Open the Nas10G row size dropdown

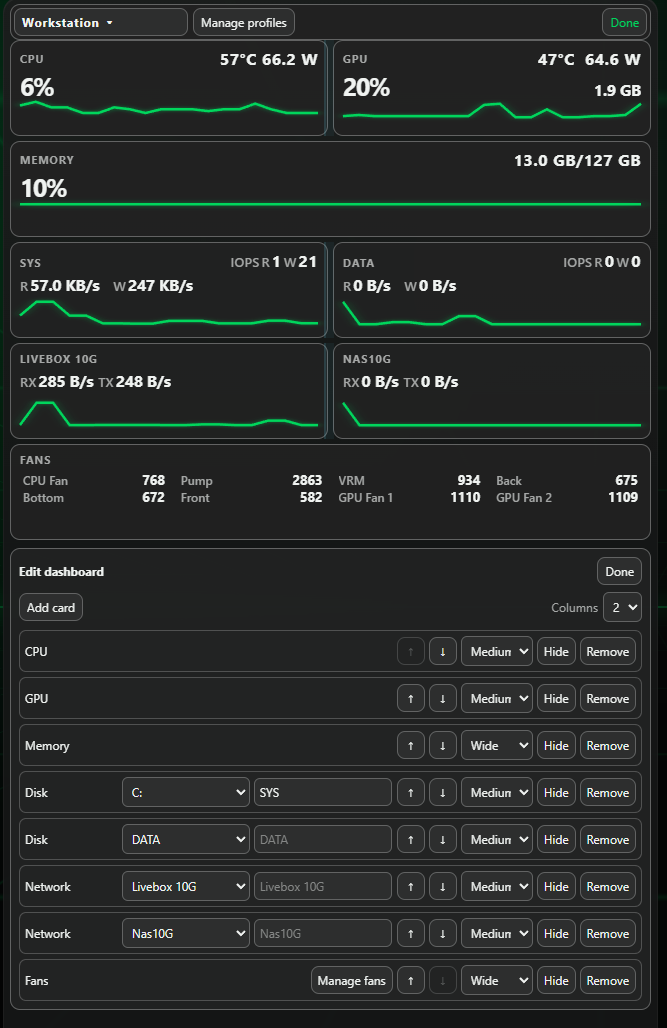496,934
